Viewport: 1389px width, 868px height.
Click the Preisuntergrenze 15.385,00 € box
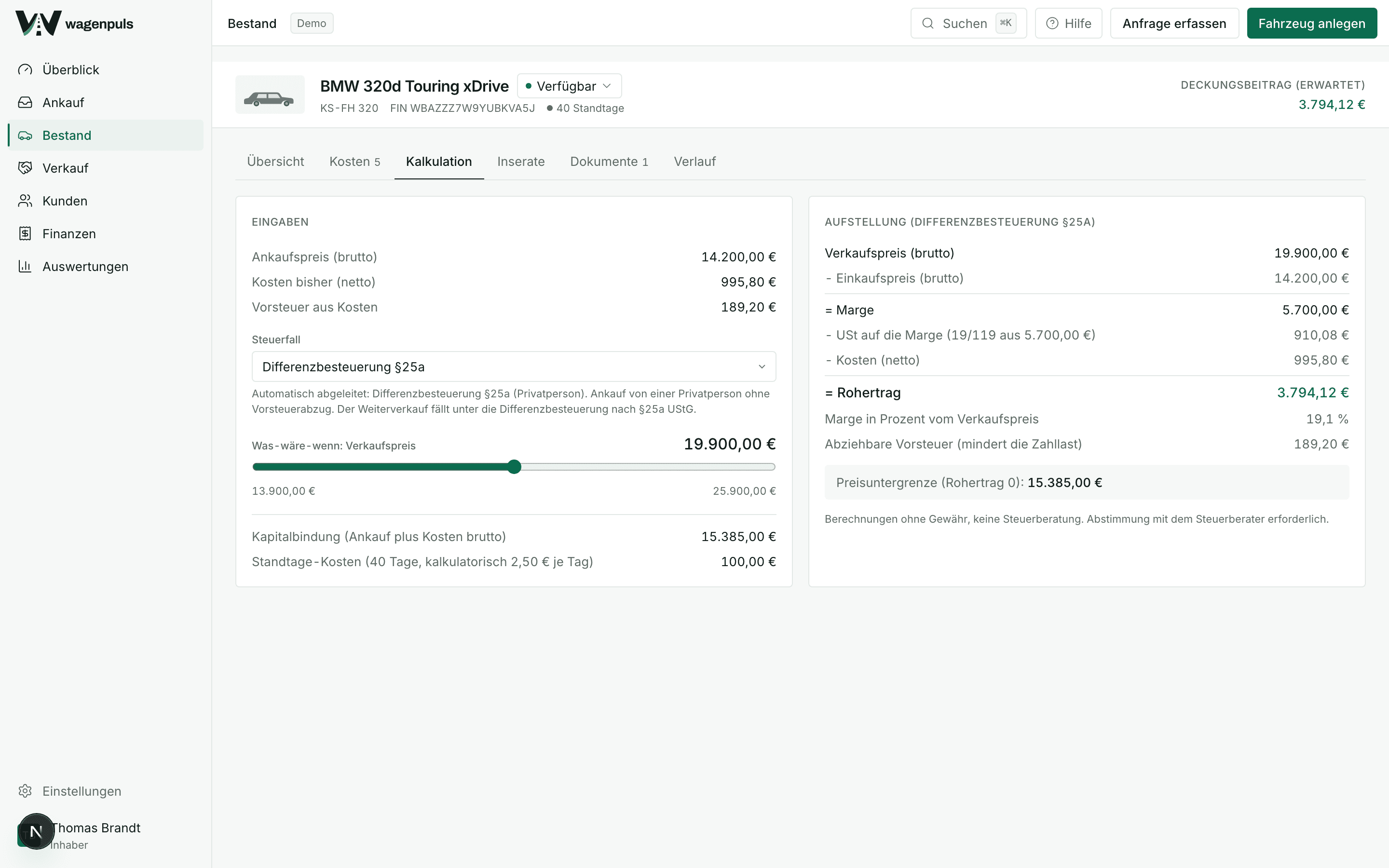coord(1087,483)
